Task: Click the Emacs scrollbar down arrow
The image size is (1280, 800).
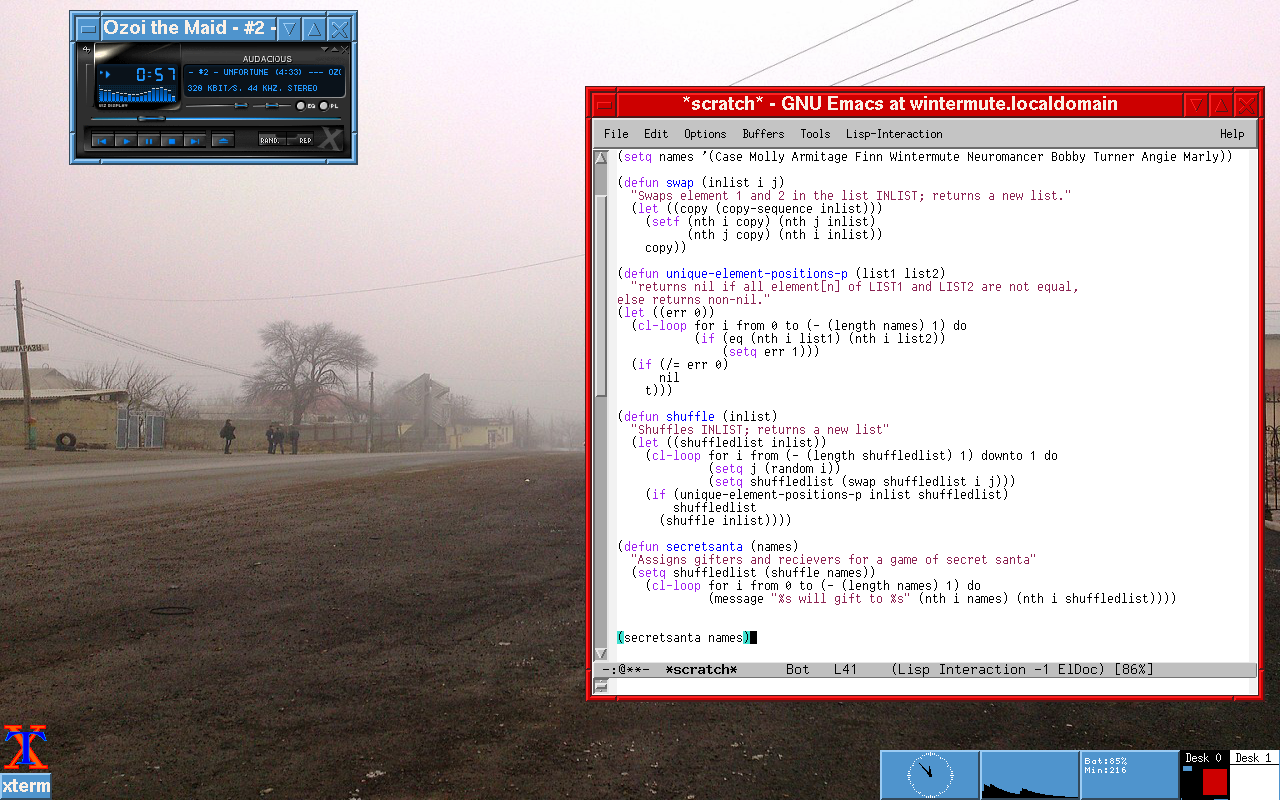Action: (601, 654)
